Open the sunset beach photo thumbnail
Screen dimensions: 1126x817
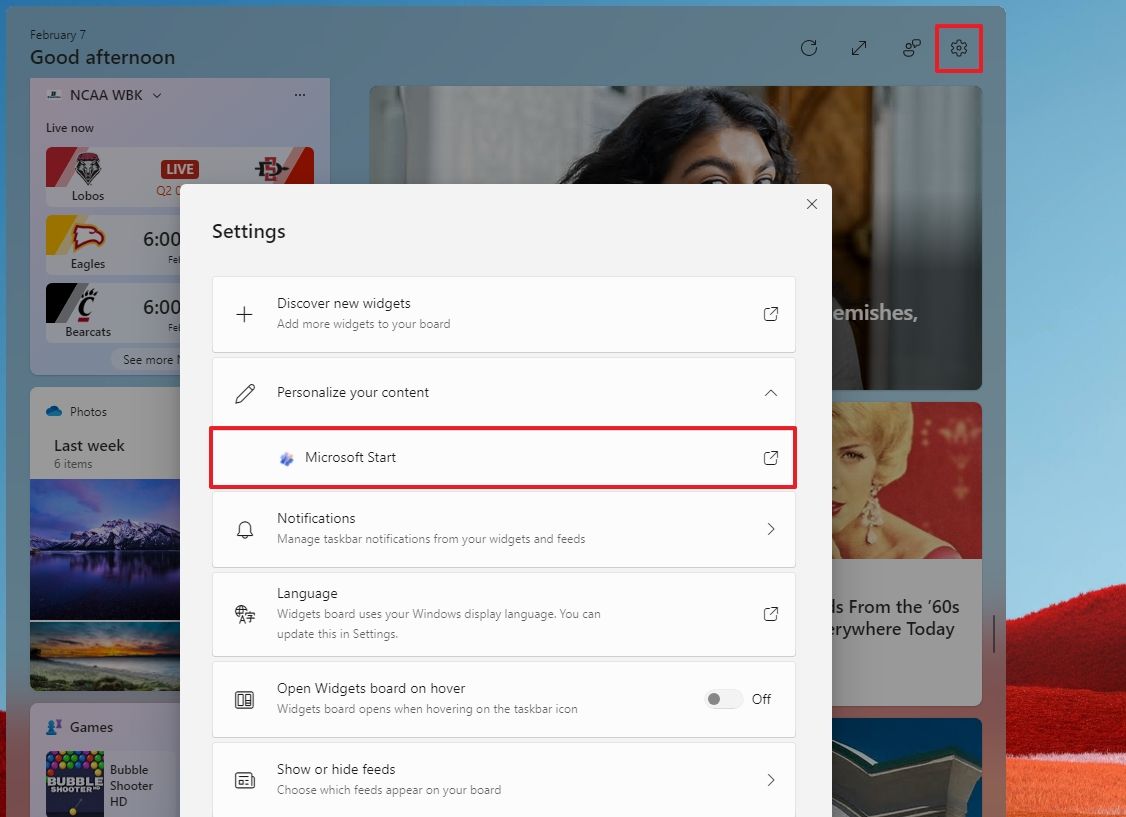pos(105,656)
